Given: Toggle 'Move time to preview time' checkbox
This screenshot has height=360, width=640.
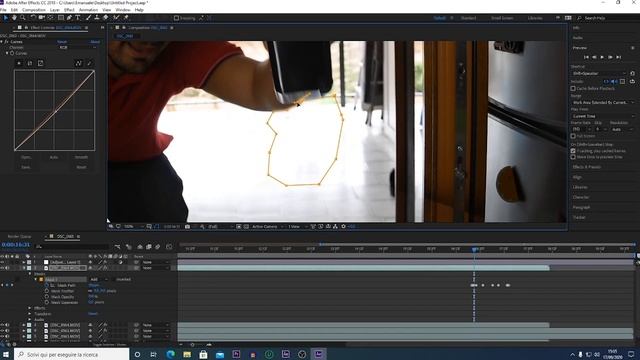Looking at the screenshot, I should pos(573,157).
